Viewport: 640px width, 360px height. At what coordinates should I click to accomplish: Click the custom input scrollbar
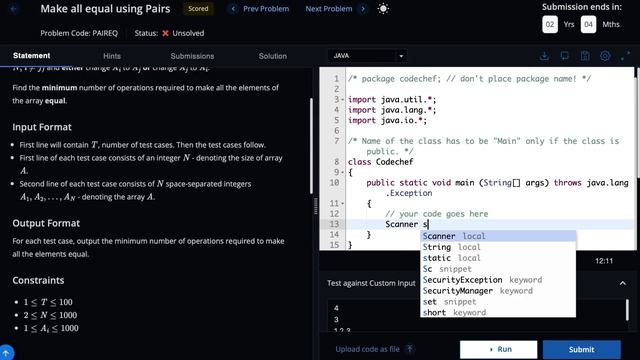click(x=627, y=310)
